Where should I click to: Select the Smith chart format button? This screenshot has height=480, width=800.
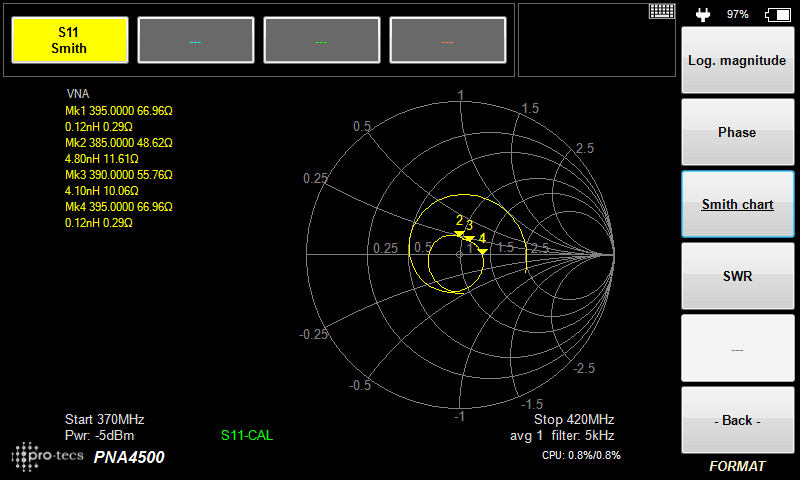tap(737, 204)
